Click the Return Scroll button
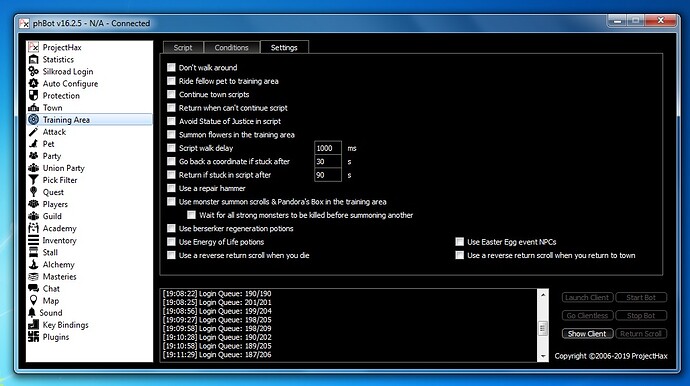Screen dimensions: 690x386 tap(641, 334)
